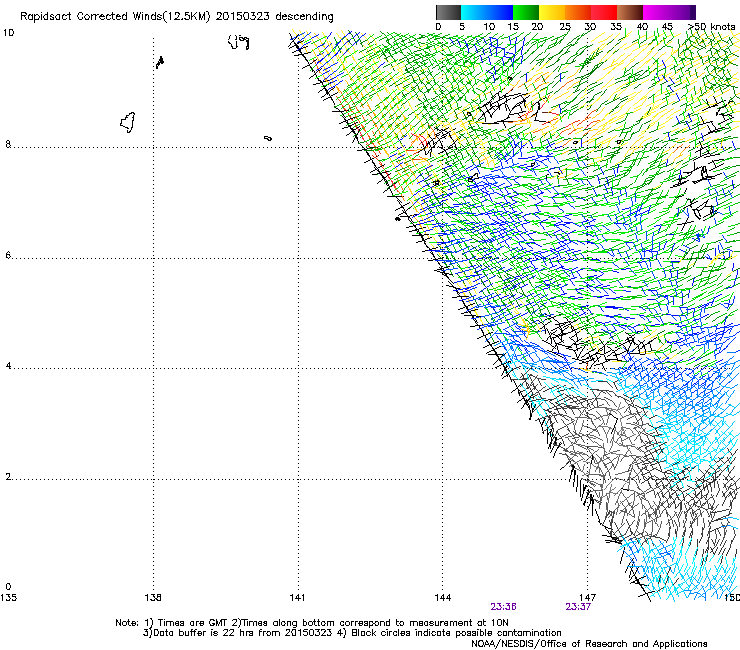
Task: Click the dark purple 45-50 knots swatch
Action: 682,12
